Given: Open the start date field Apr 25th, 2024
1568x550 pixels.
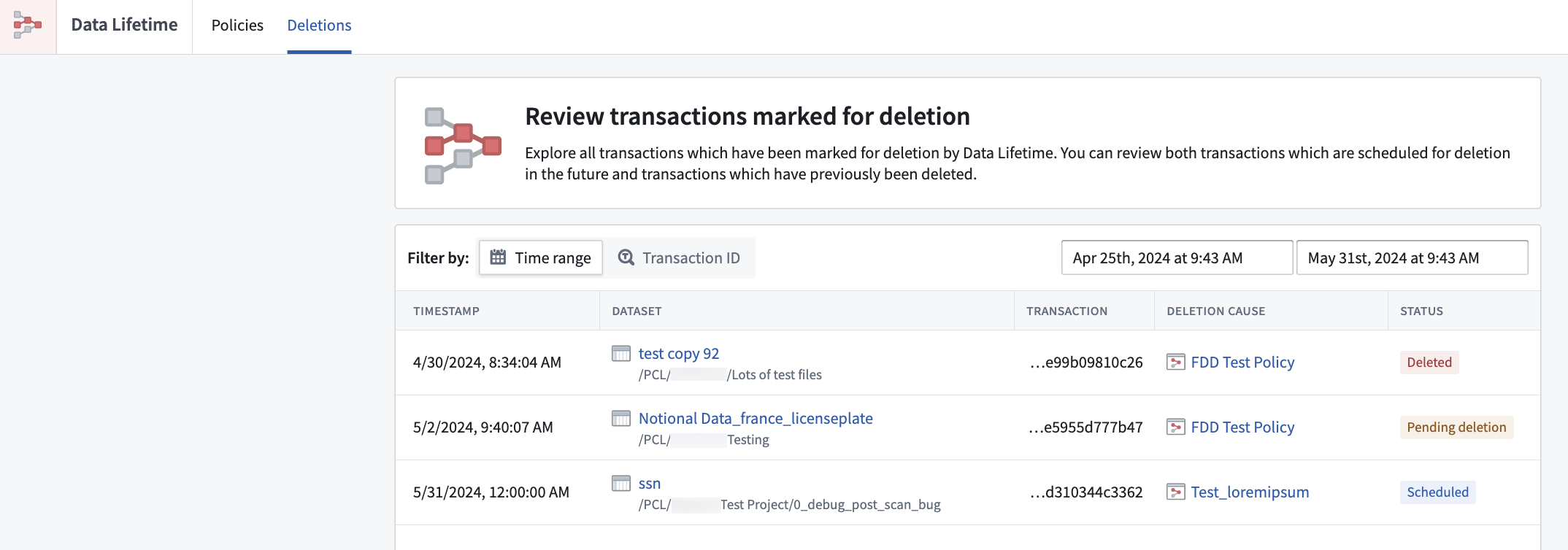Looking at the screenshot, I should pos(1177,257).
